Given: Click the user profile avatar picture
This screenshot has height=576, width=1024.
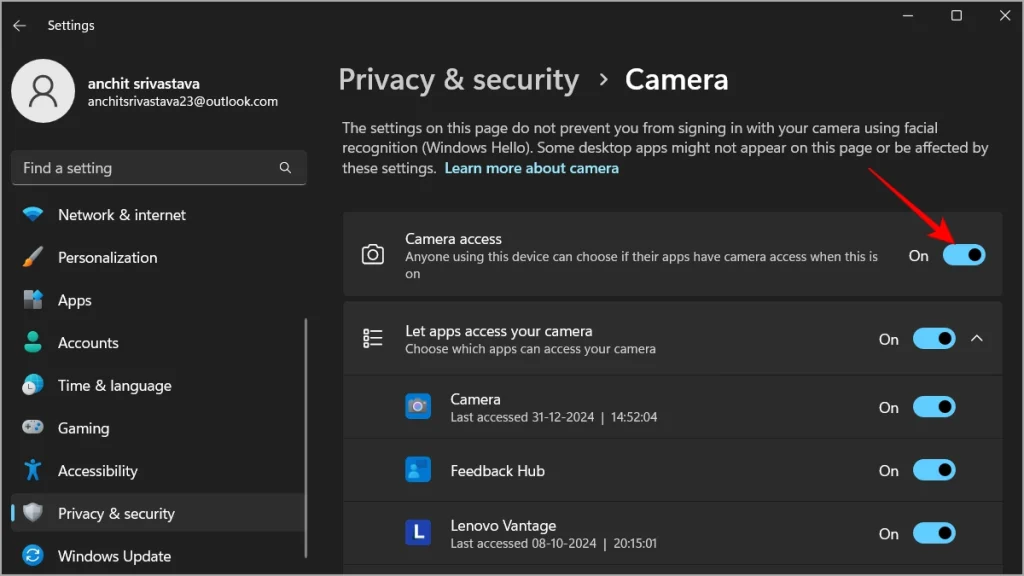Looking at the screenshot, I should coord(43,91).
